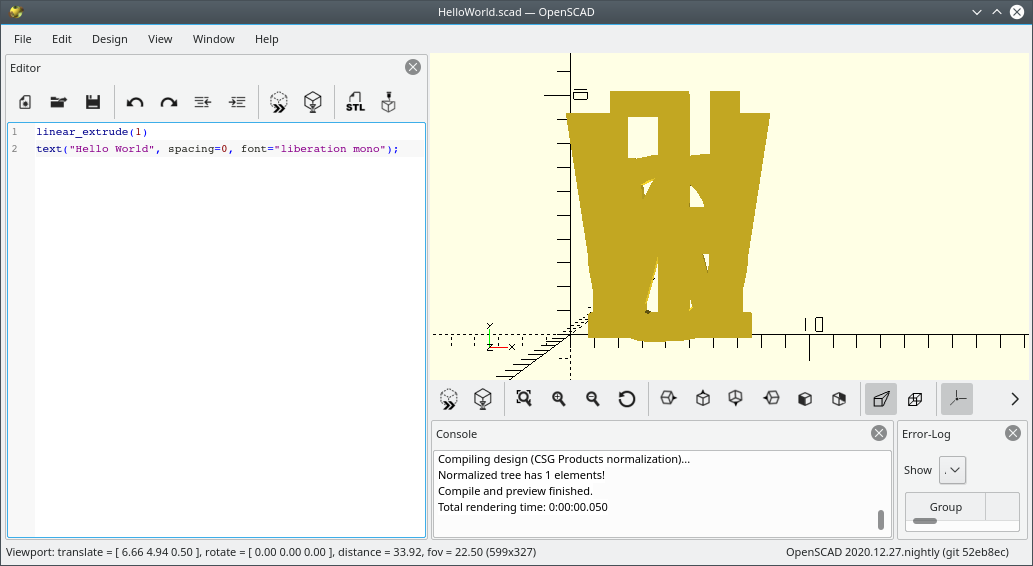
Task: Click the Unindent icon in editor toolbar
Action: click(203, 102)
